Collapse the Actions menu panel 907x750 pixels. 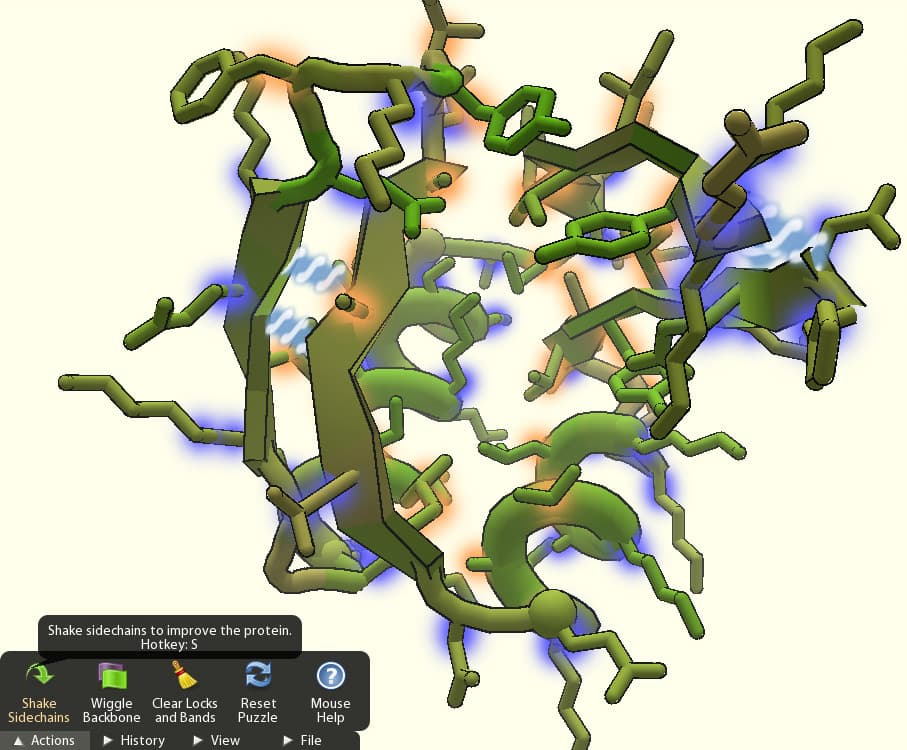[44, 740]
